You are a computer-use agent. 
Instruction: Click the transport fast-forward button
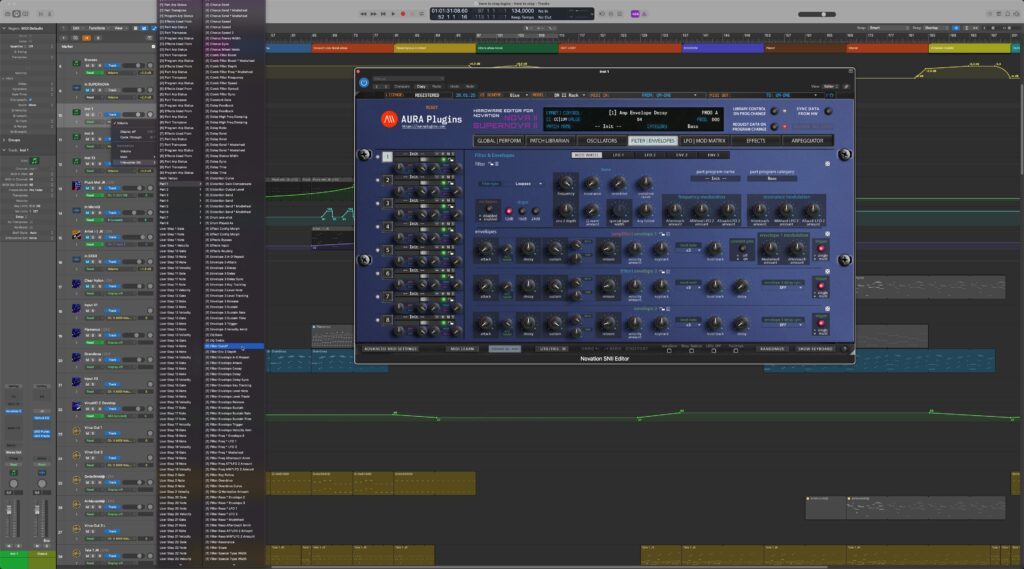pos(374,14)
